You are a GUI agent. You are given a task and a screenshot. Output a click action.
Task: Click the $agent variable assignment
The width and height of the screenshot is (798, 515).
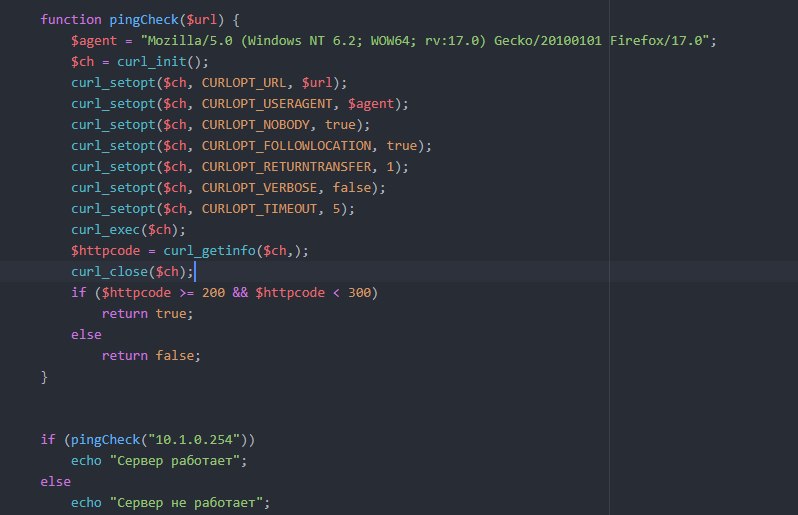point(94,41)
